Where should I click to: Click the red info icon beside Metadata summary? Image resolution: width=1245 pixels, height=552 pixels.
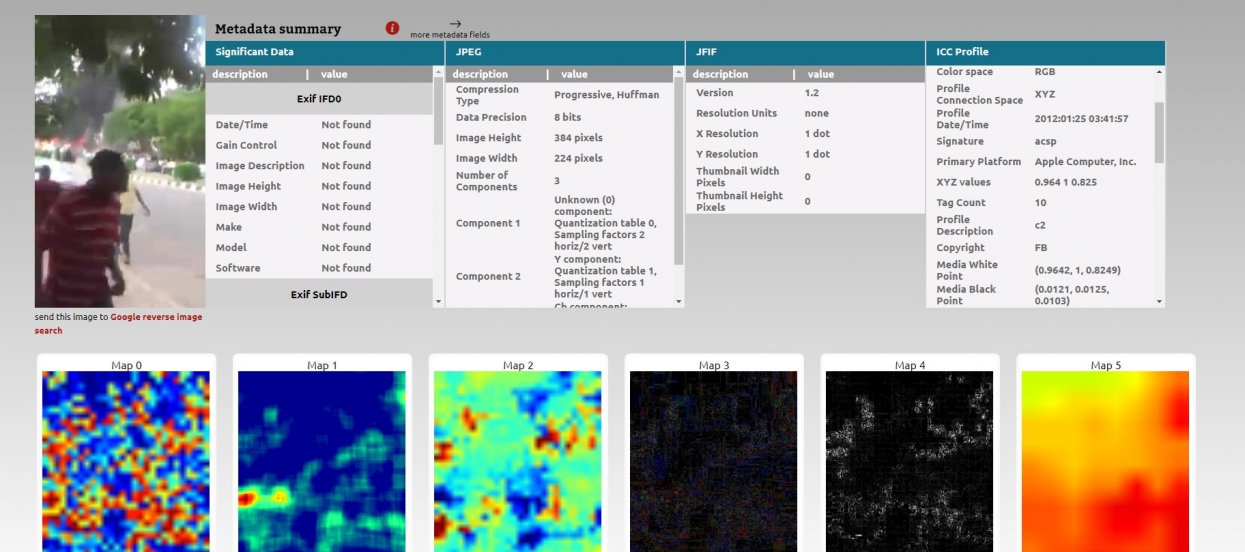coord(392,28)
